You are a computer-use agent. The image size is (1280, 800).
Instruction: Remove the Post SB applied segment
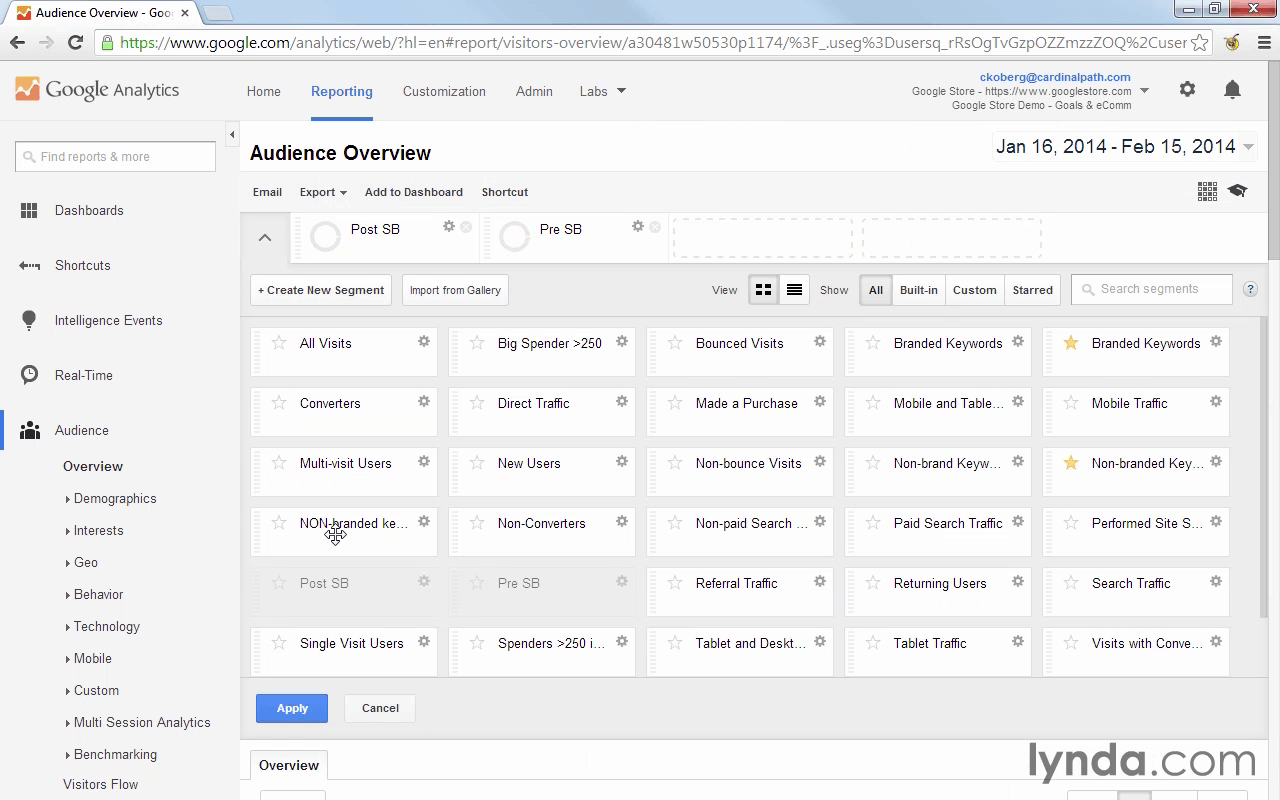466,227
